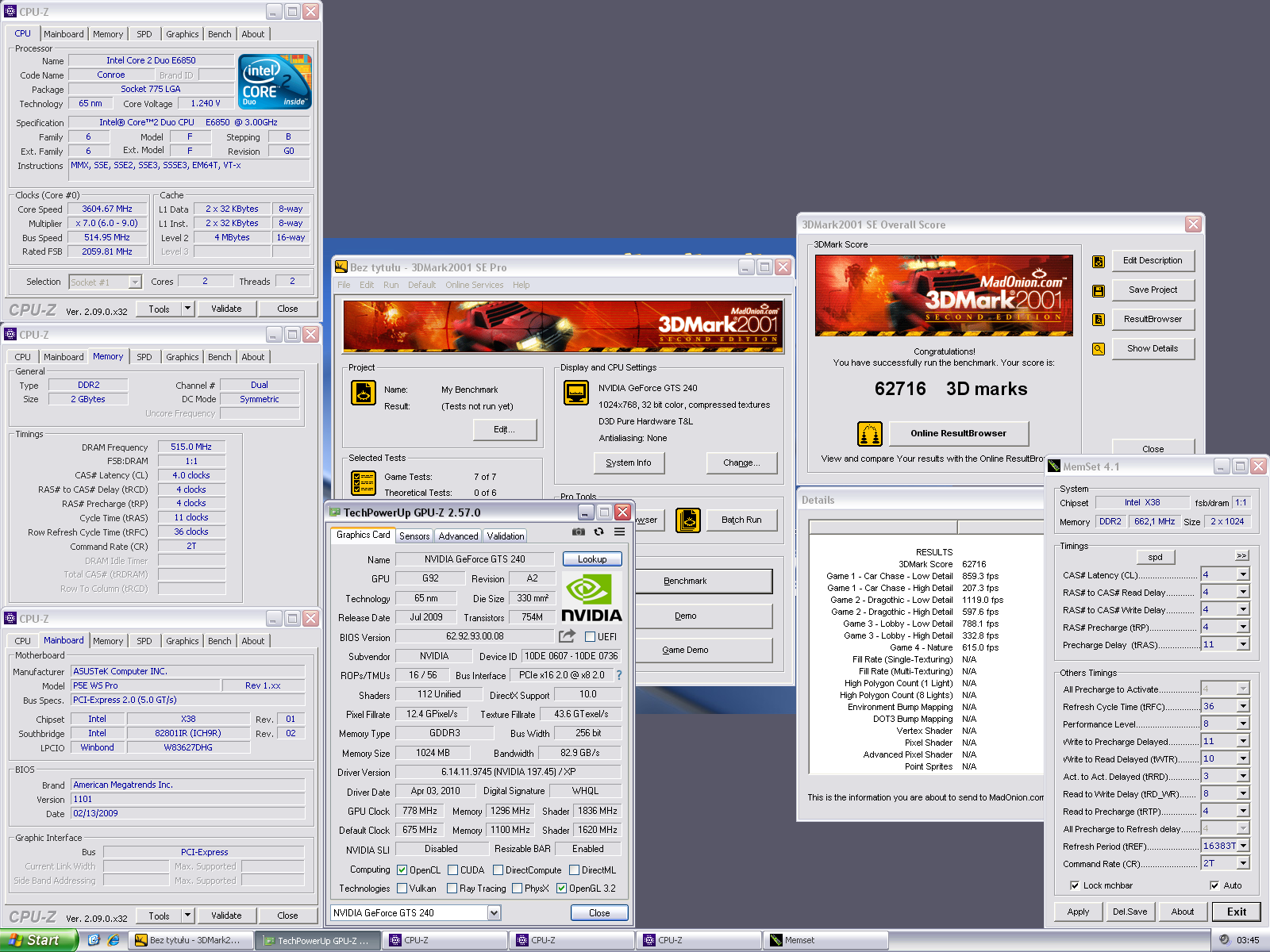Click the 3DMark Project document icon
1270x952 pixels.
[x=364, y=393]
